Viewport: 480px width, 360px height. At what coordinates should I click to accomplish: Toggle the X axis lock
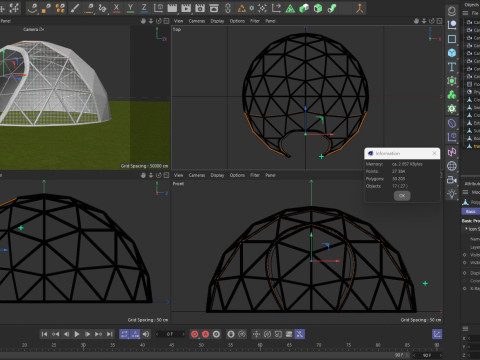116,8
